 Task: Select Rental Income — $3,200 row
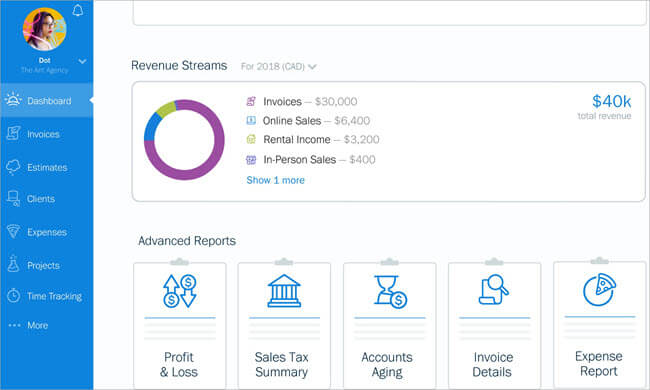point(313,140)
